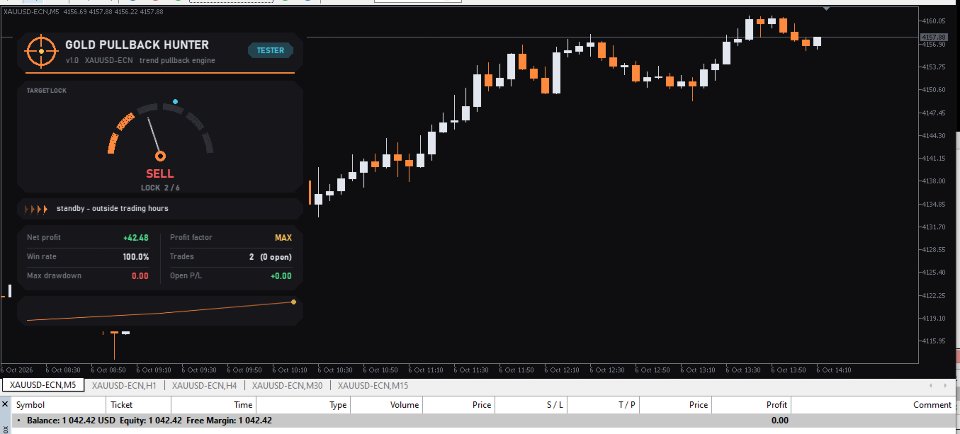Sort by the Type column header

(303, 405)
